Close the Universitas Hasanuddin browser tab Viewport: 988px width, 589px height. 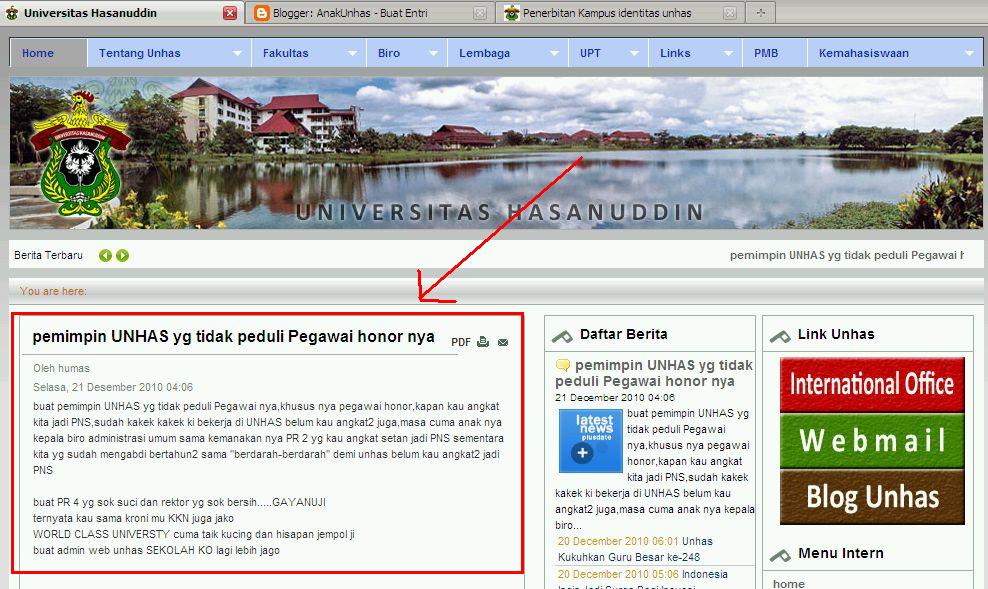[x=230, y=13]
